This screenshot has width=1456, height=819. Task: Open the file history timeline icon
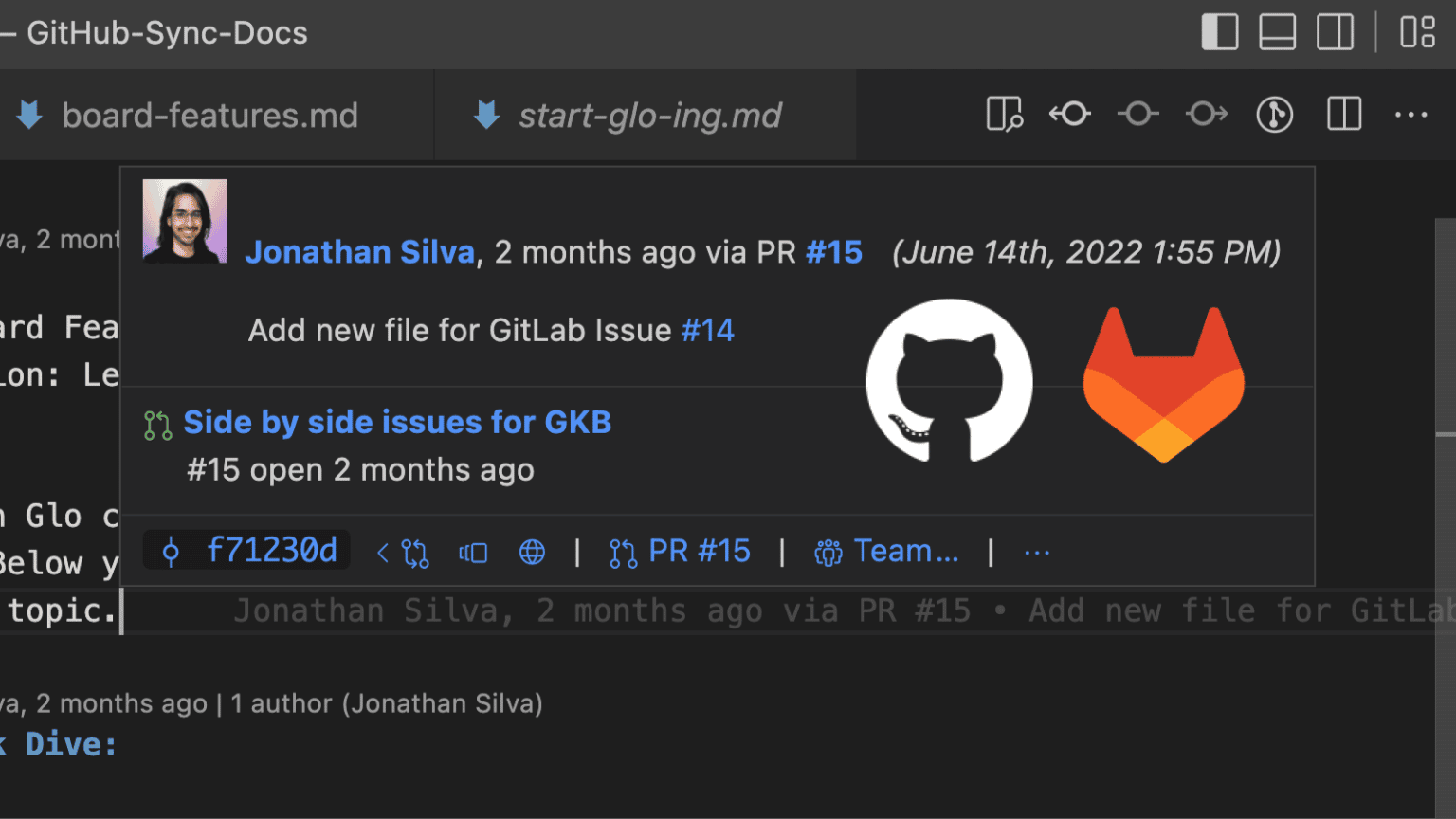point(1275,114)
